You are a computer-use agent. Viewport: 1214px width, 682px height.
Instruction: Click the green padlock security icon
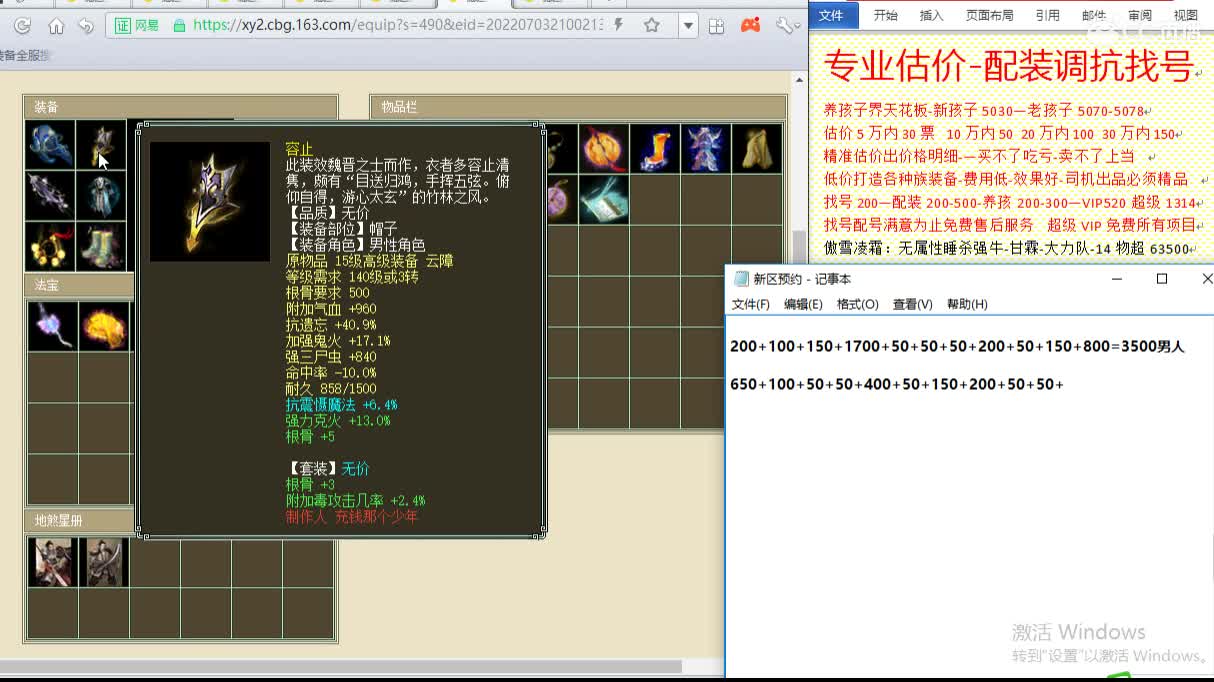(x=179, y=25)
